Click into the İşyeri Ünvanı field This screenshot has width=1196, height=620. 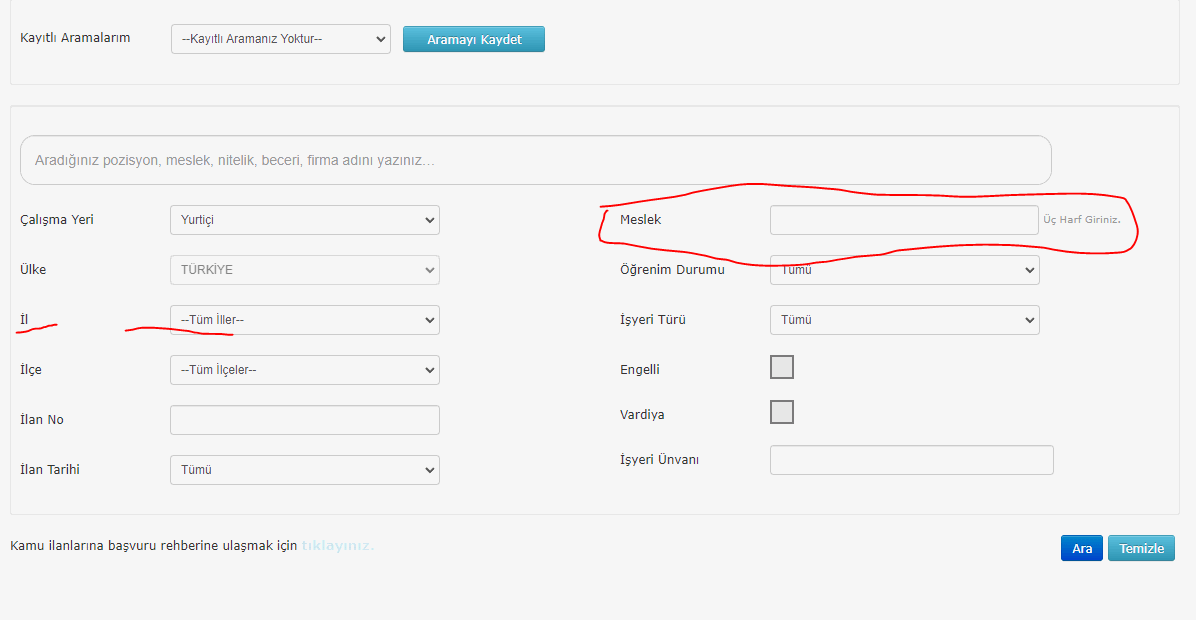click(x=911, y=460)
